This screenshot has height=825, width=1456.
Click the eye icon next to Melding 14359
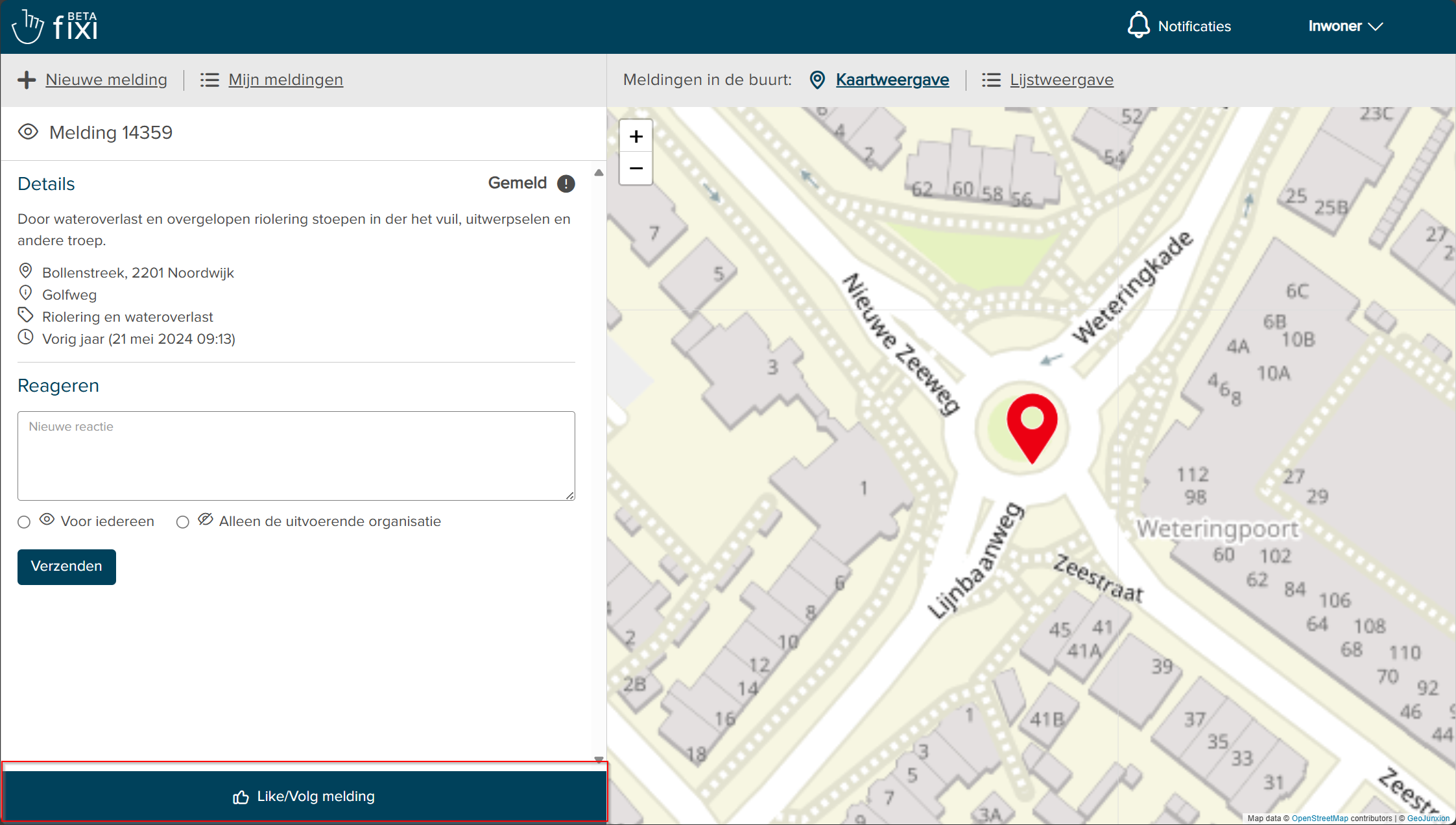point(28,132)
